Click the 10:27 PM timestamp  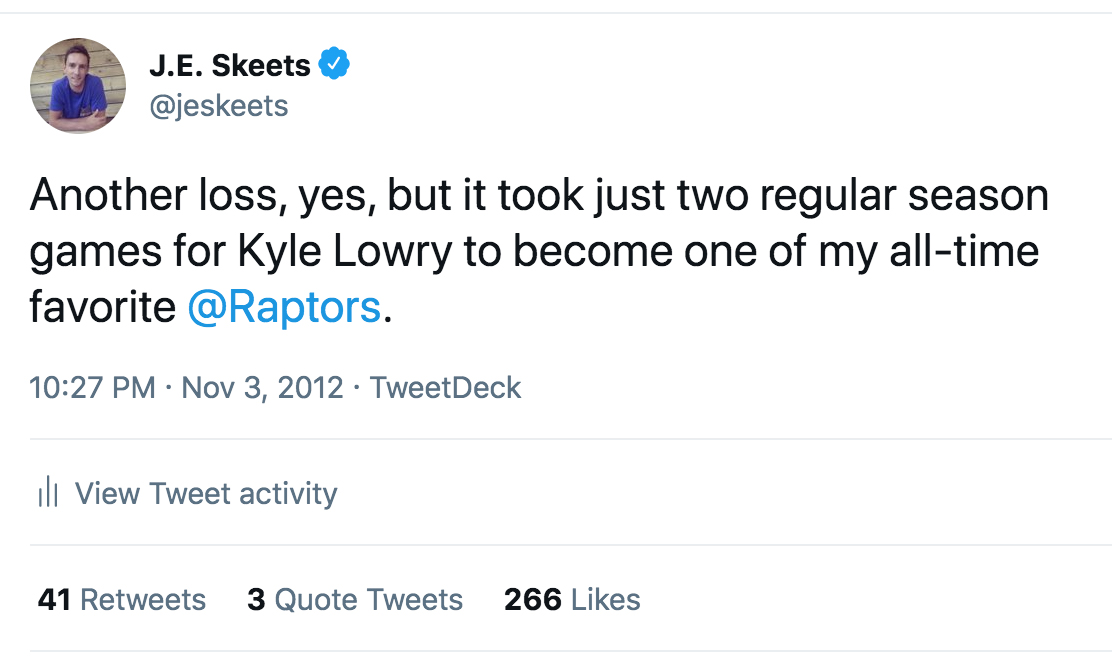92,387
